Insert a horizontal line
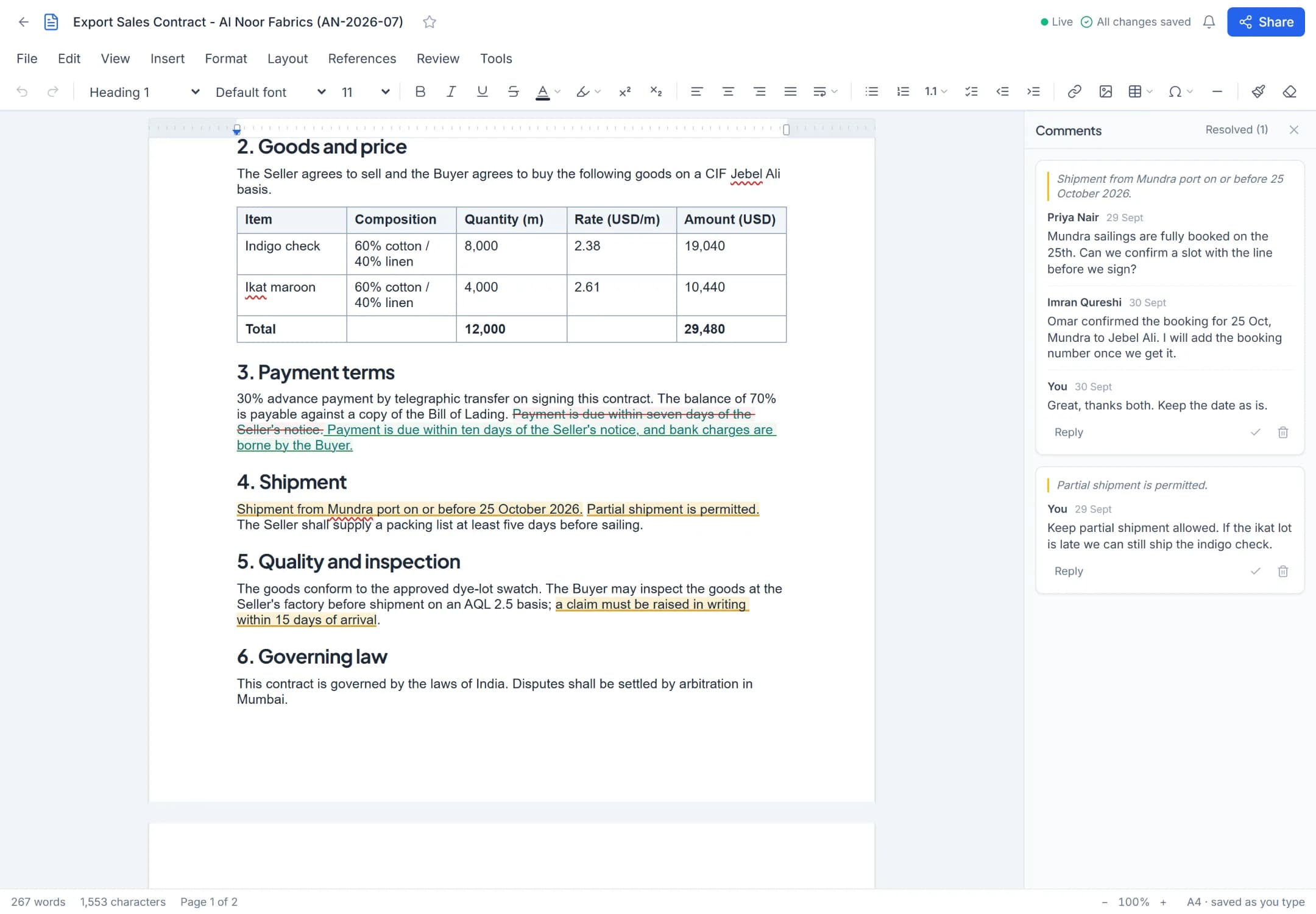The height and width of the screenshot is (914, 1316). (1217, 92)
